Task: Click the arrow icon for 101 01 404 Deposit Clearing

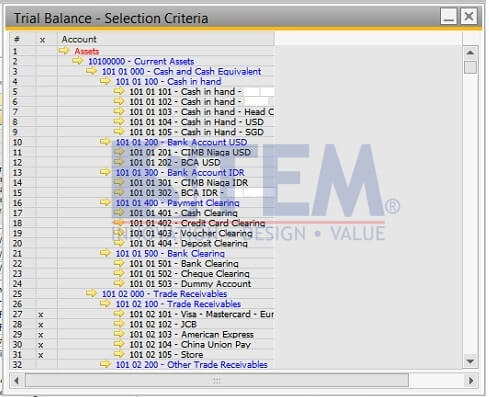Action: (x=119, y=243)
